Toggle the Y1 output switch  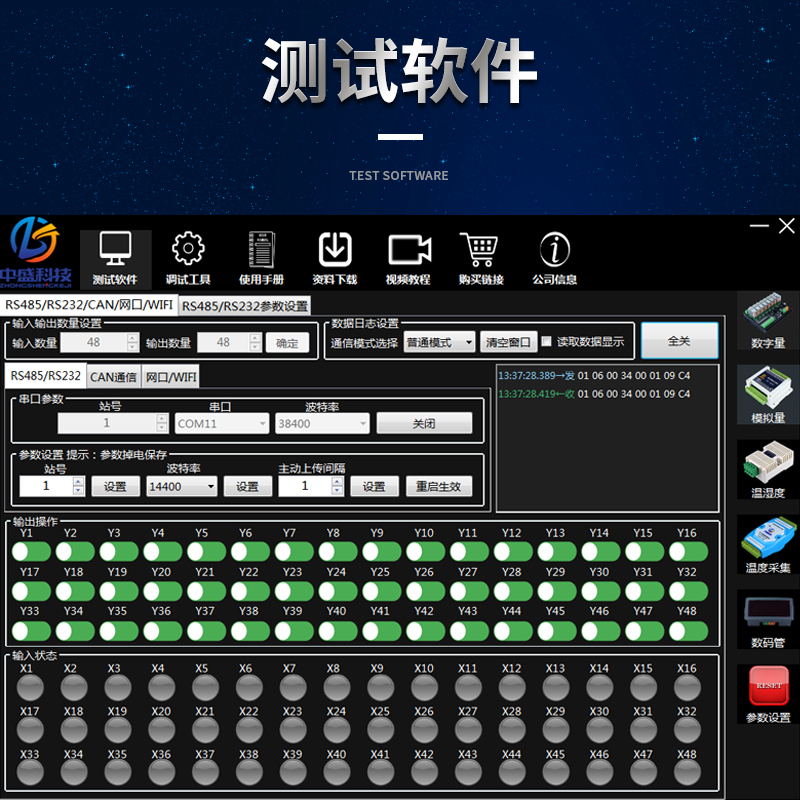31,552
